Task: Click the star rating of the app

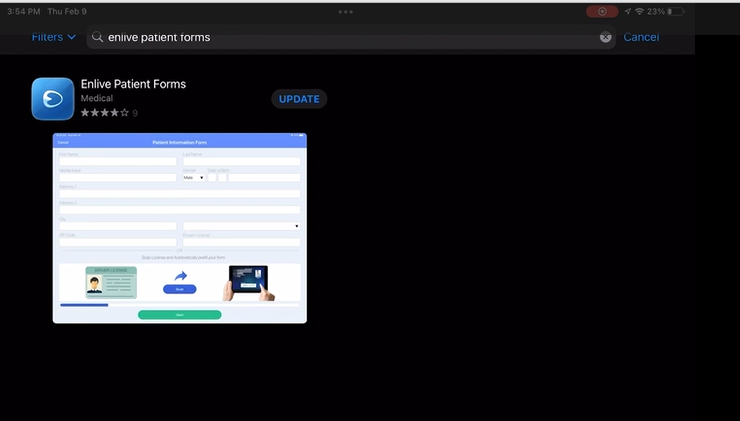Action: (104, 112)
